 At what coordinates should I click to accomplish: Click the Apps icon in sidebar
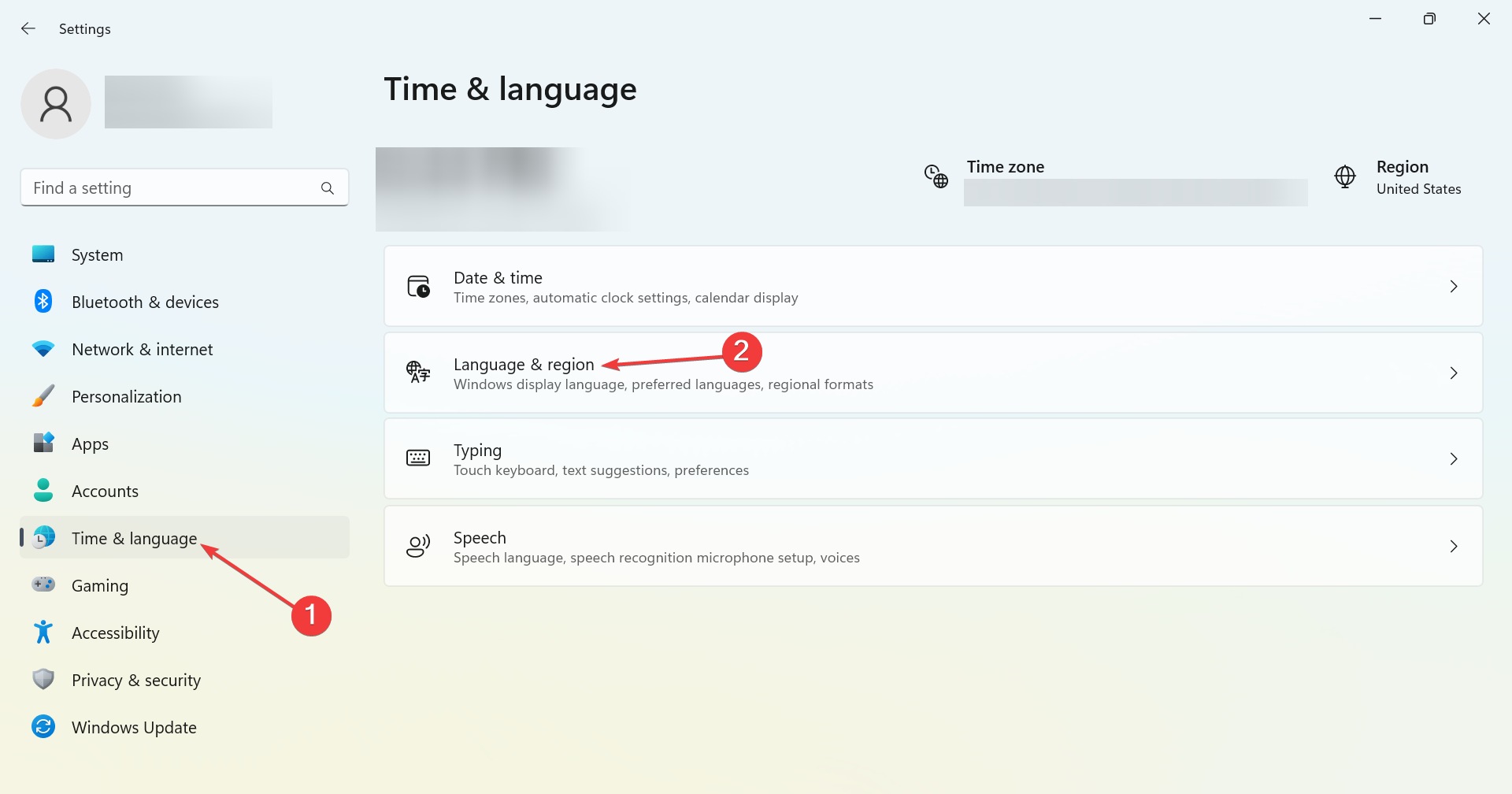coord(43,443)
